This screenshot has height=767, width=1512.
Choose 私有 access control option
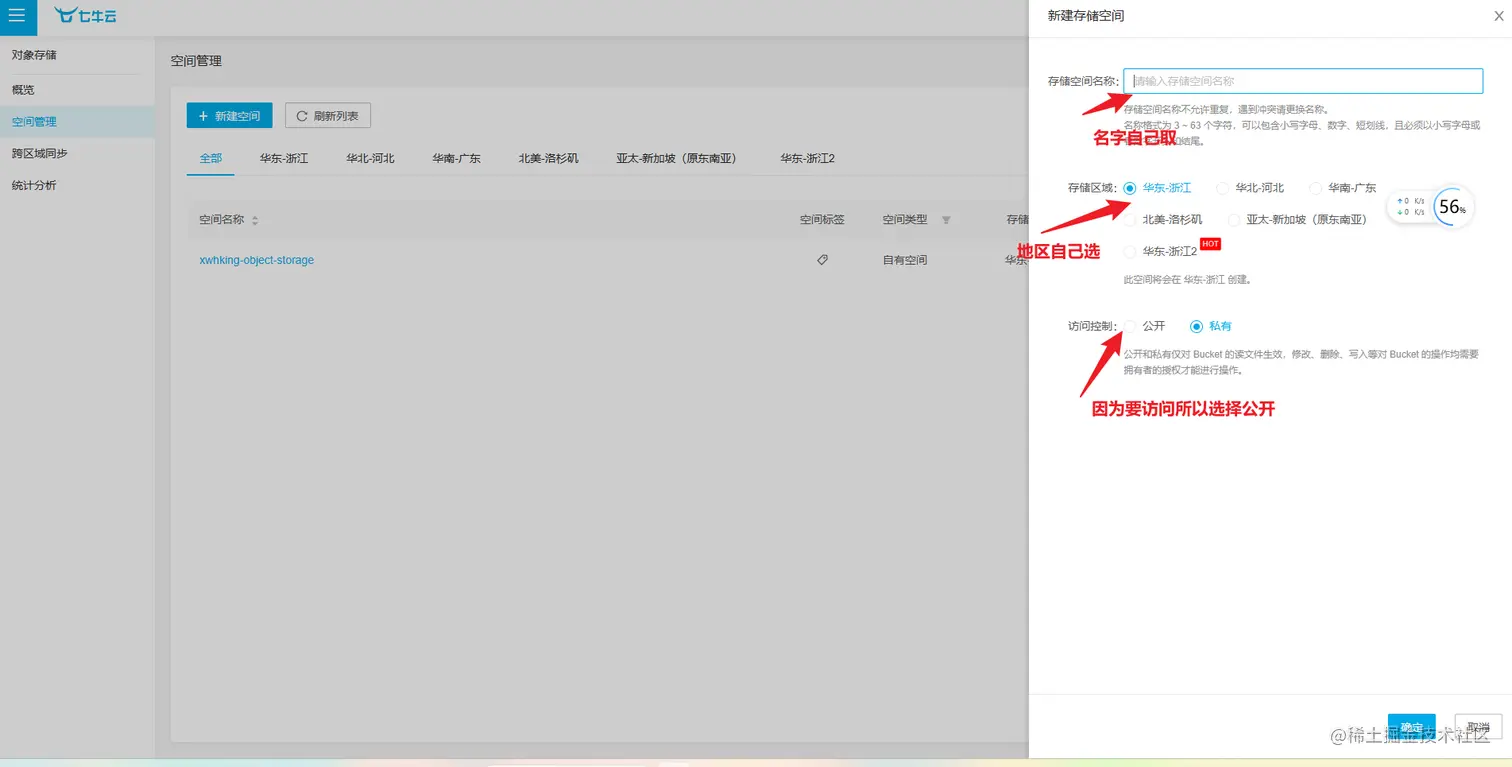click(1196, 326)
